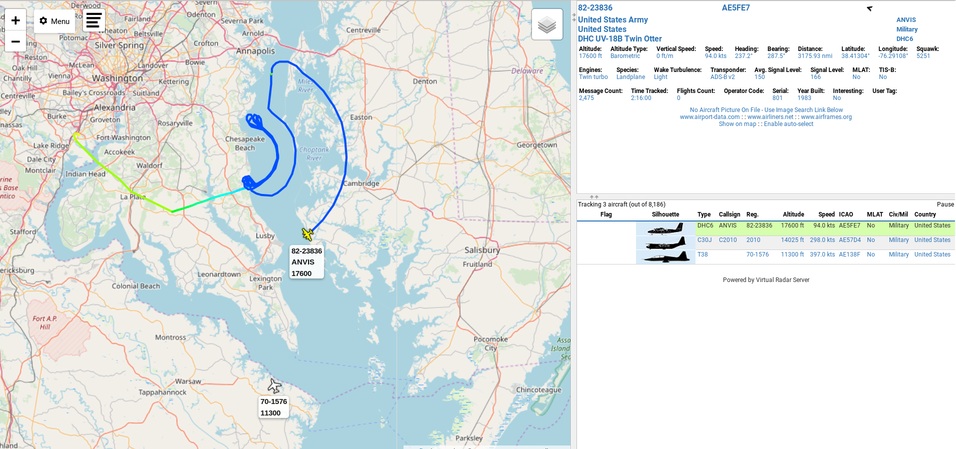Click the 82-23836 ANVIS 17600 map label
This screenshot has height=449, width=956.
point(307,262)
